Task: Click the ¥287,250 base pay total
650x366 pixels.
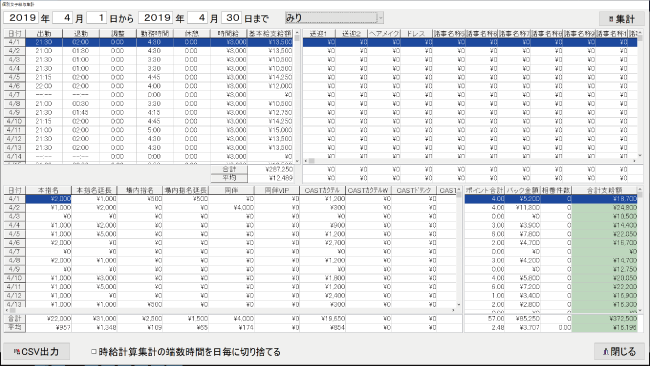Action: [271, 170]
